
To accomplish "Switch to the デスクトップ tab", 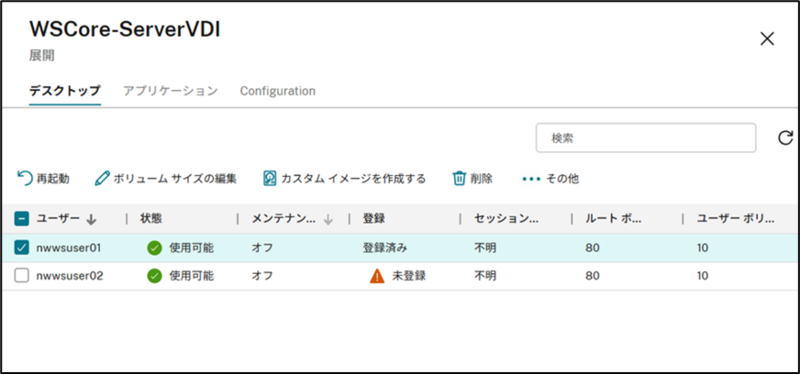I will (65, 91).
